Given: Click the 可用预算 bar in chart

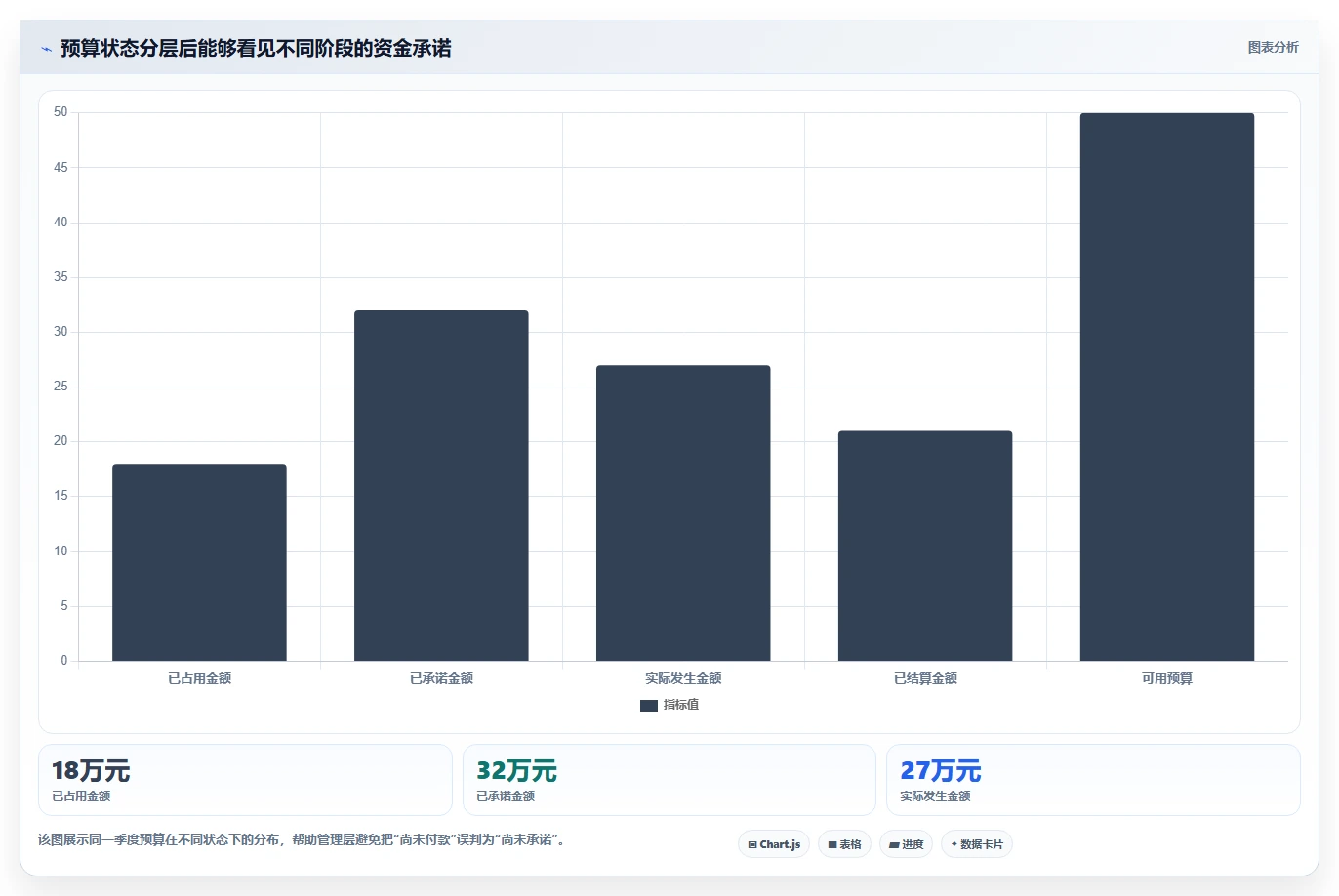Looking at the screenshot, I should 1167,387.
